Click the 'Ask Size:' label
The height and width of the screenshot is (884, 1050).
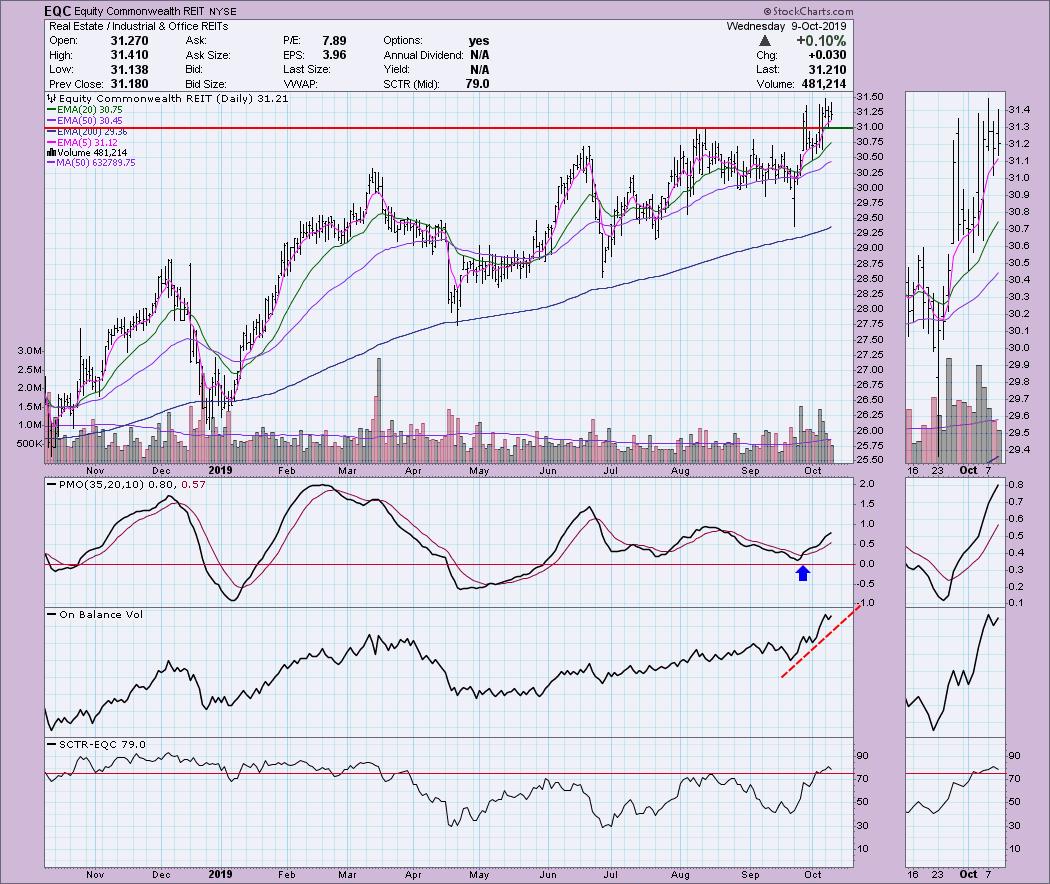click(208, 55)
